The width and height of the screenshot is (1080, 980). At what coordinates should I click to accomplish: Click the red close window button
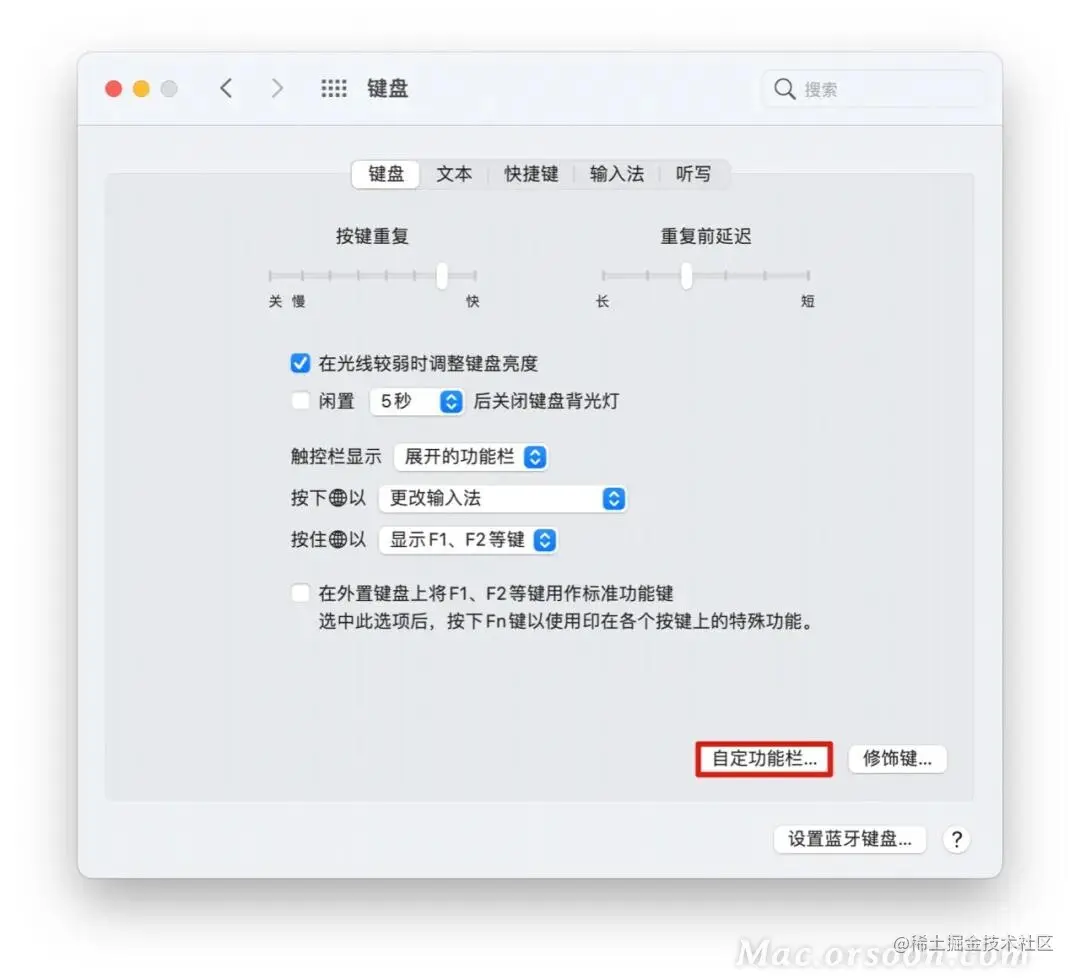114,89
